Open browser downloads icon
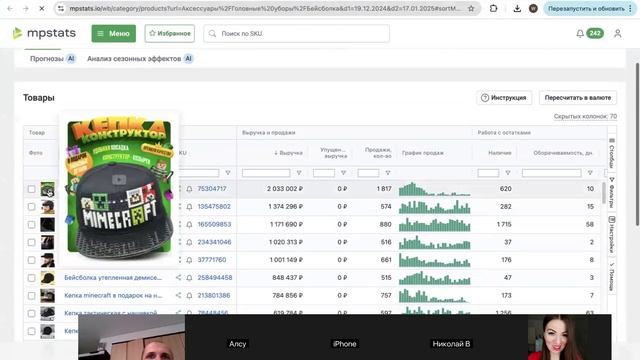 pos(517,8)
